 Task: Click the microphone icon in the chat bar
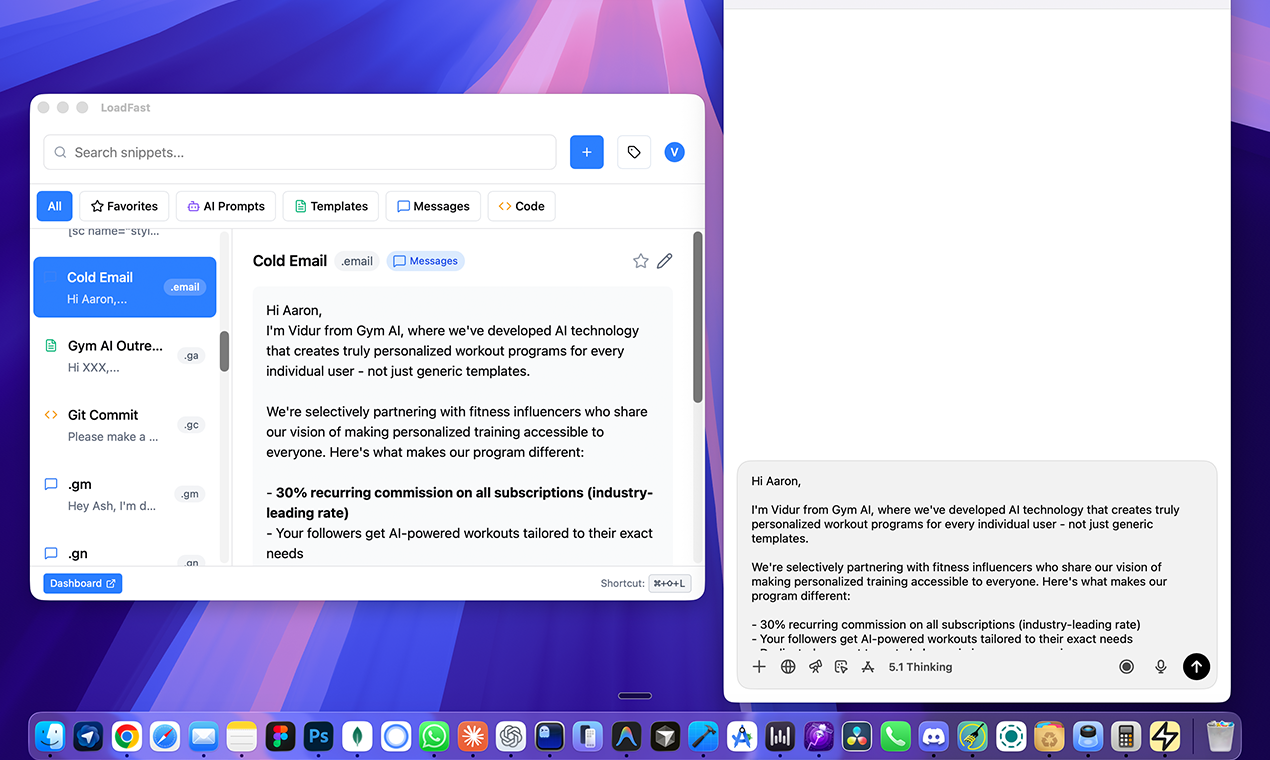(1160, 666)
